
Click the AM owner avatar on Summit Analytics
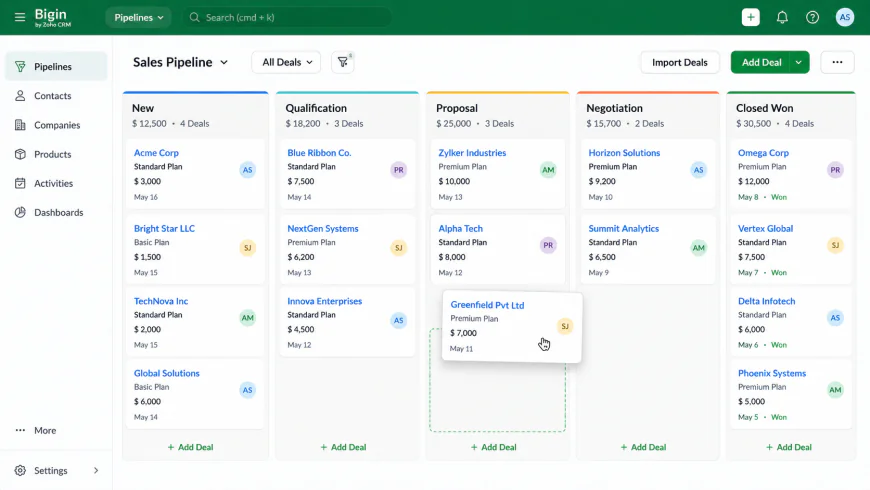[x=699, y=247]
